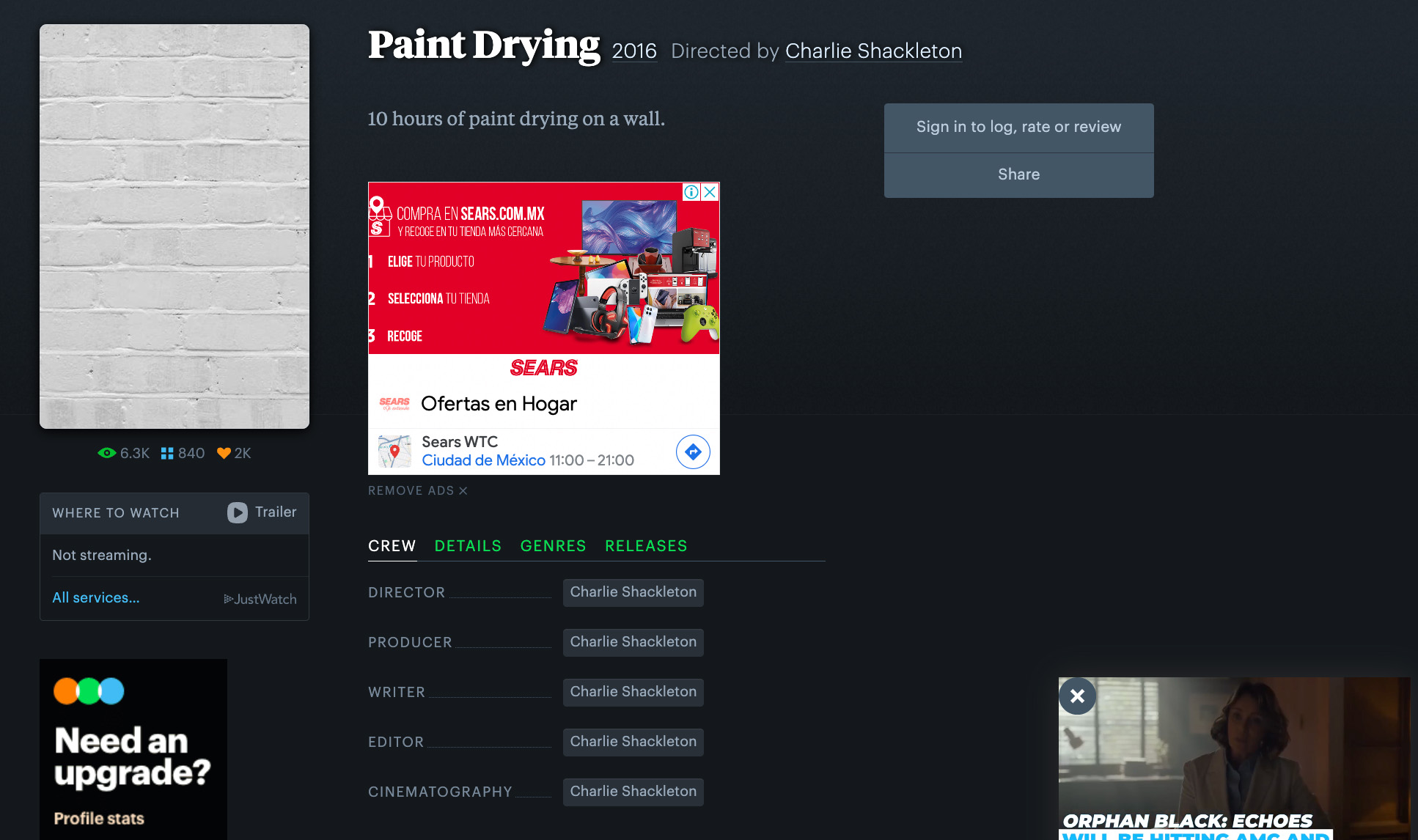Open the Genres tab
The height and width of the screenshot is (840, 1418).
pos(553,546)
